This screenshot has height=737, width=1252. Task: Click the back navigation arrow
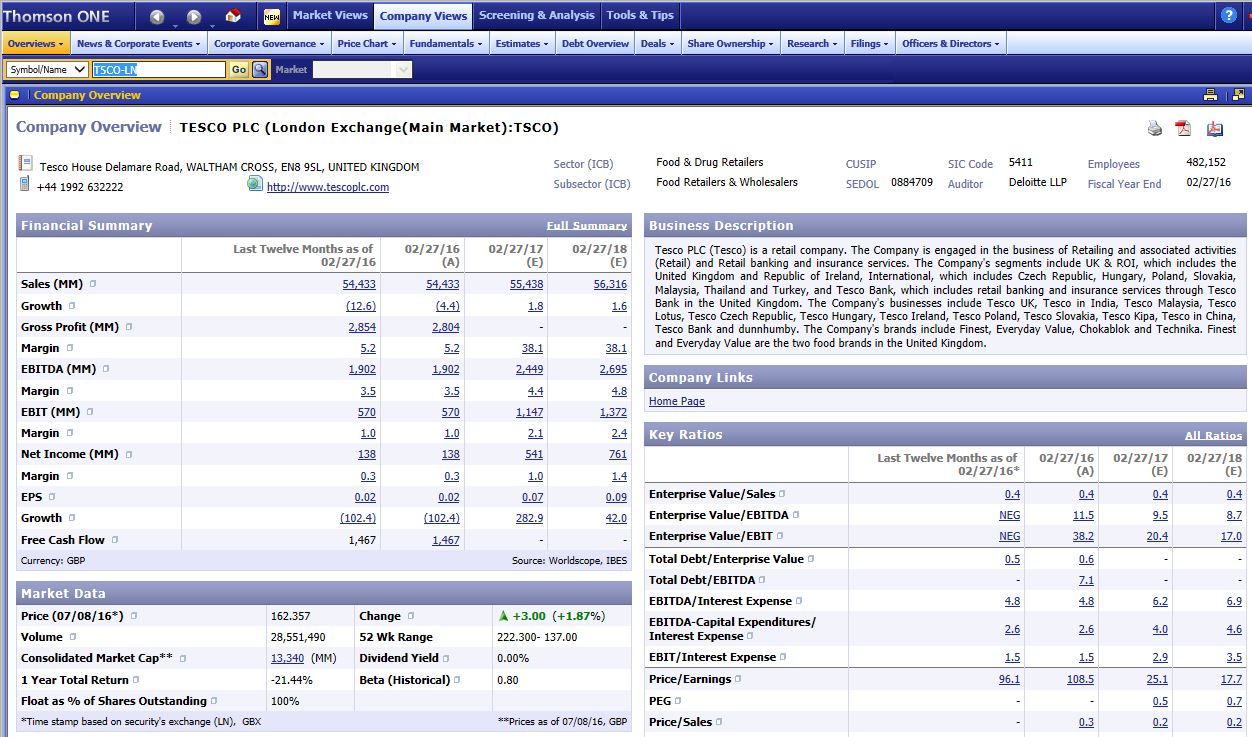tap(157, 16)
